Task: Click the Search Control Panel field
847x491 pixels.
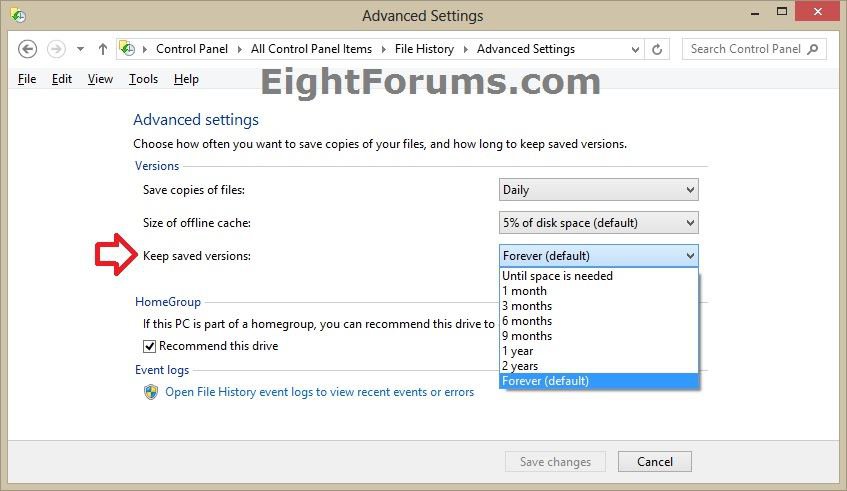Action: [x=754, y=49]
